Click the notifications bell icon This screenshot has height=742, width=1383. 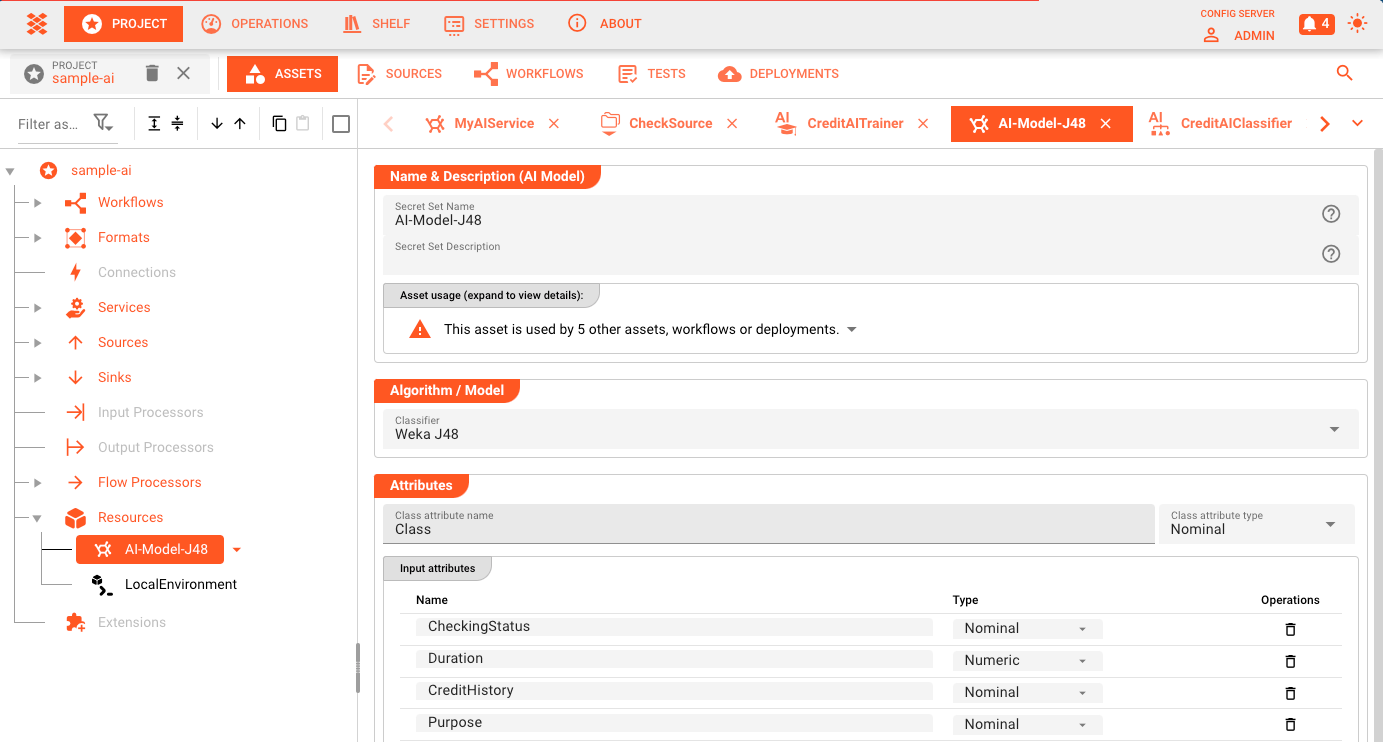1315,24
